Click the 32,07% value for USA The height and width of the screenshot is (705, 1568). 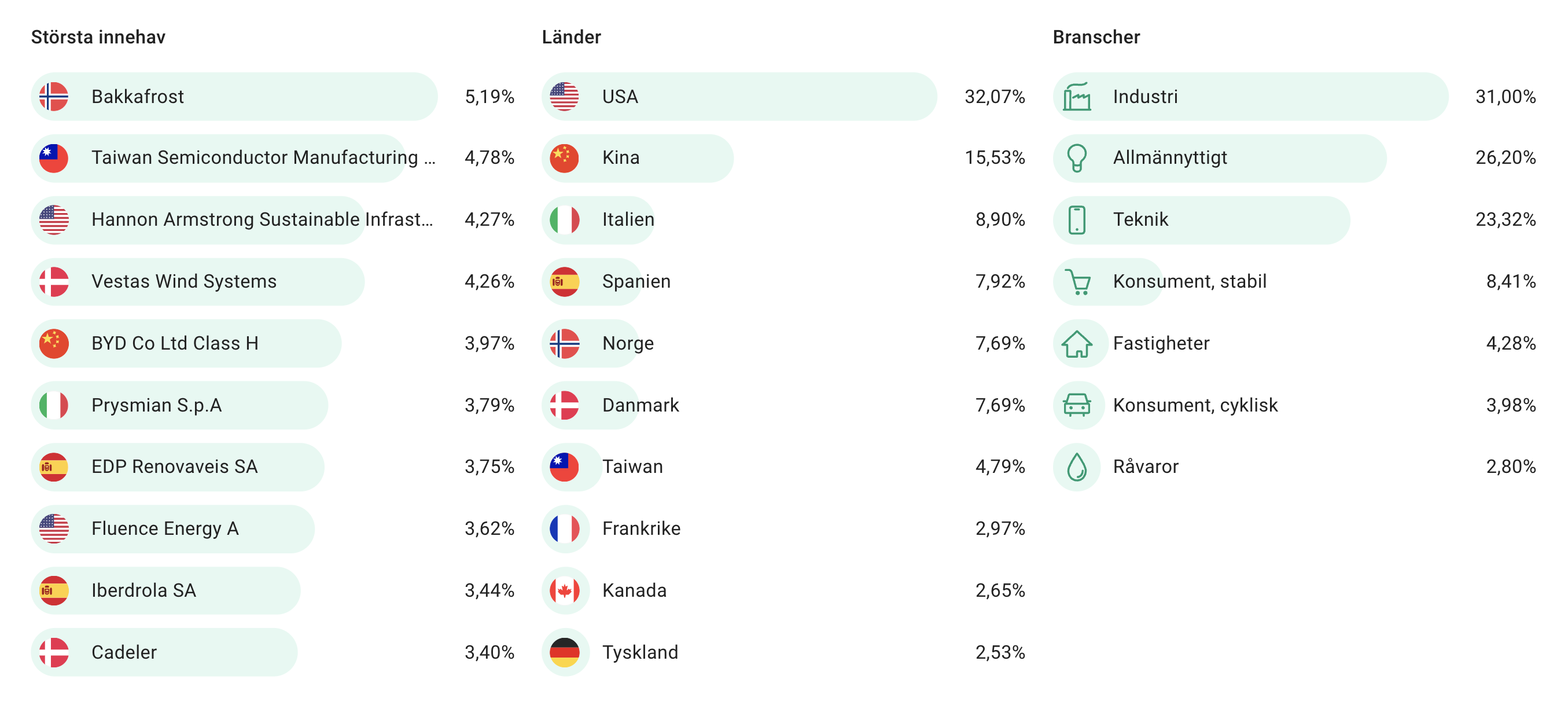(994, 97)
